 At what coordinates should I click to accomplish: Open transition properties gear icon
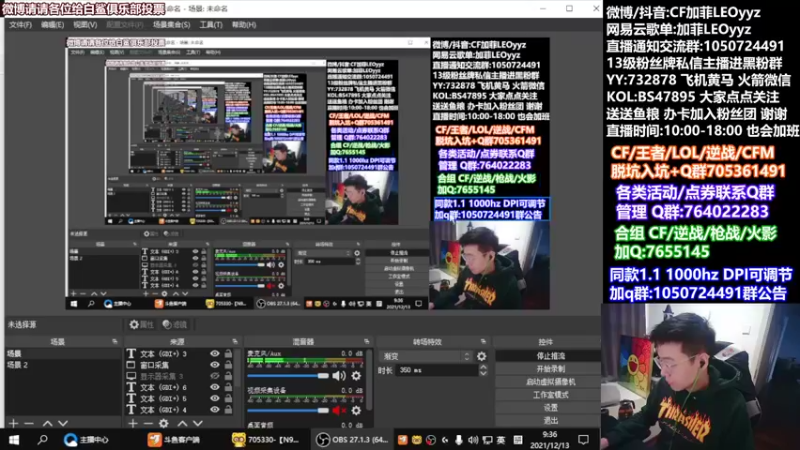(482, 356)
